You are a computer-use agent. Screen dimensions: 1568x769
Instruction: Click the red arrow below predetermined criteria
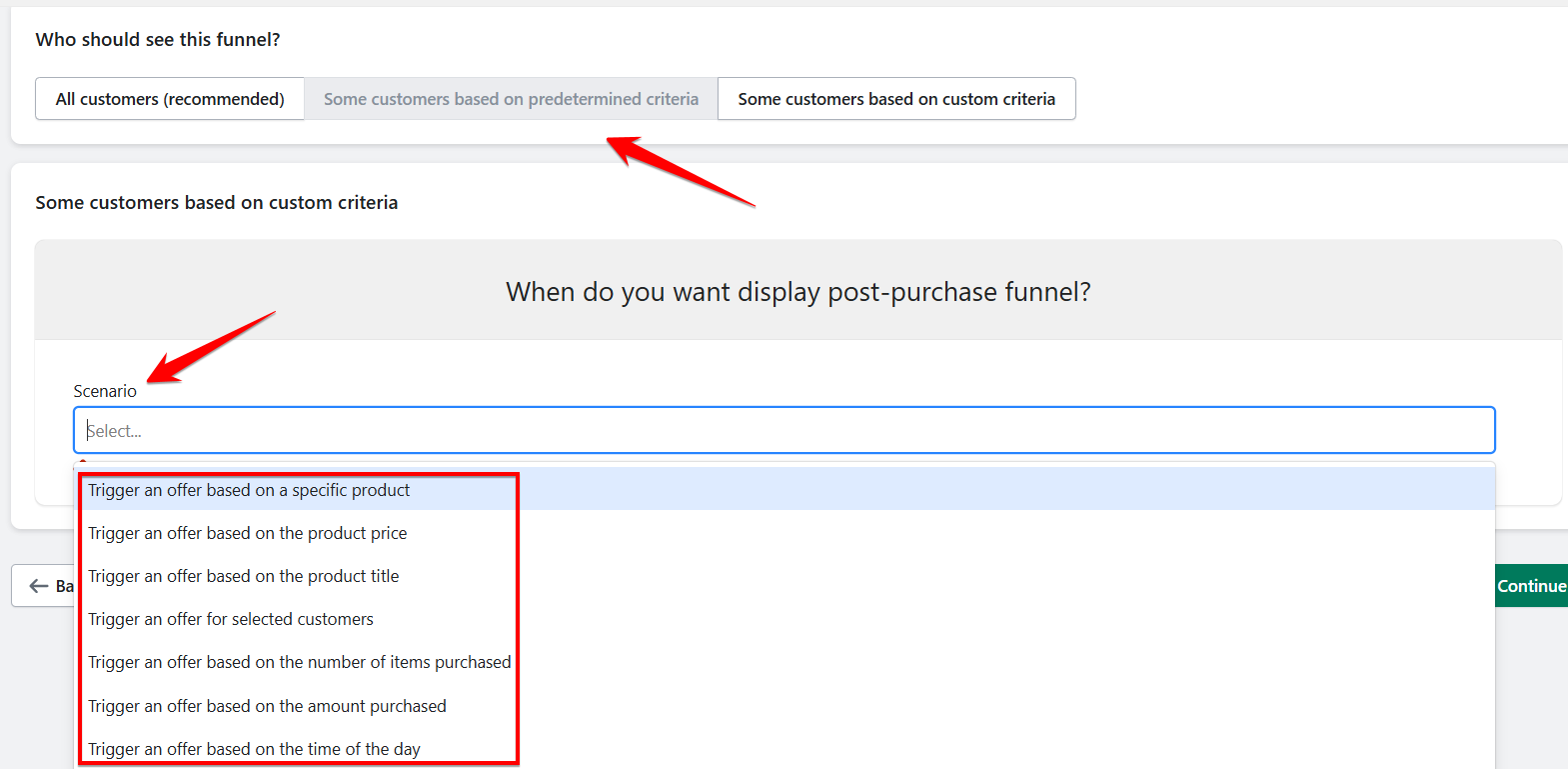click(680, 172)
